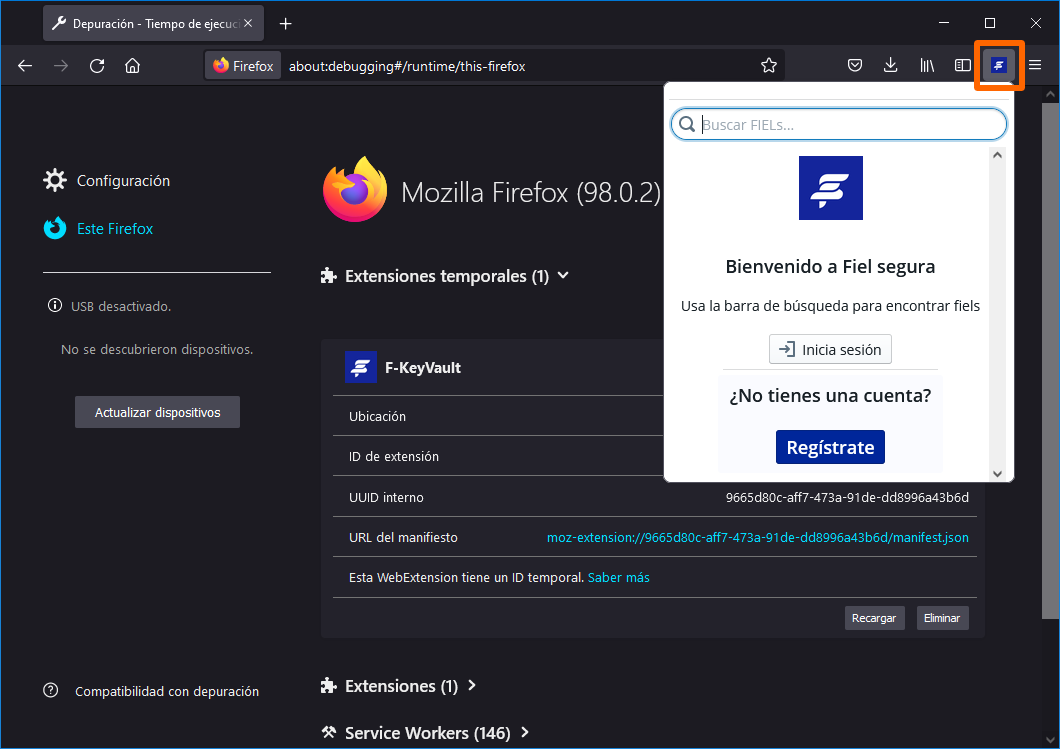Click the Fiel segura logo in the popup
Viewport: 1060px width, 749px height.
coord(831,188)
